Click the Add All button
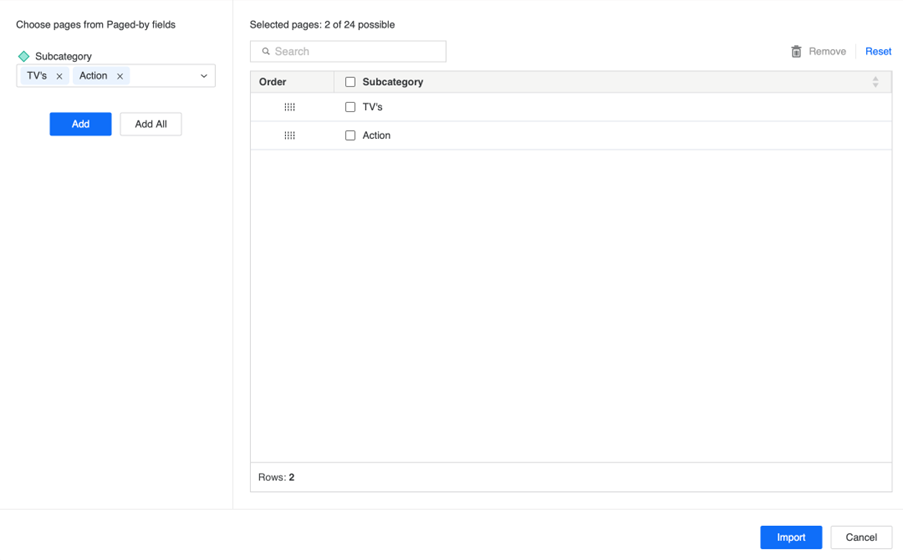This screenshot has height=560, width=903. coord(151,124)
